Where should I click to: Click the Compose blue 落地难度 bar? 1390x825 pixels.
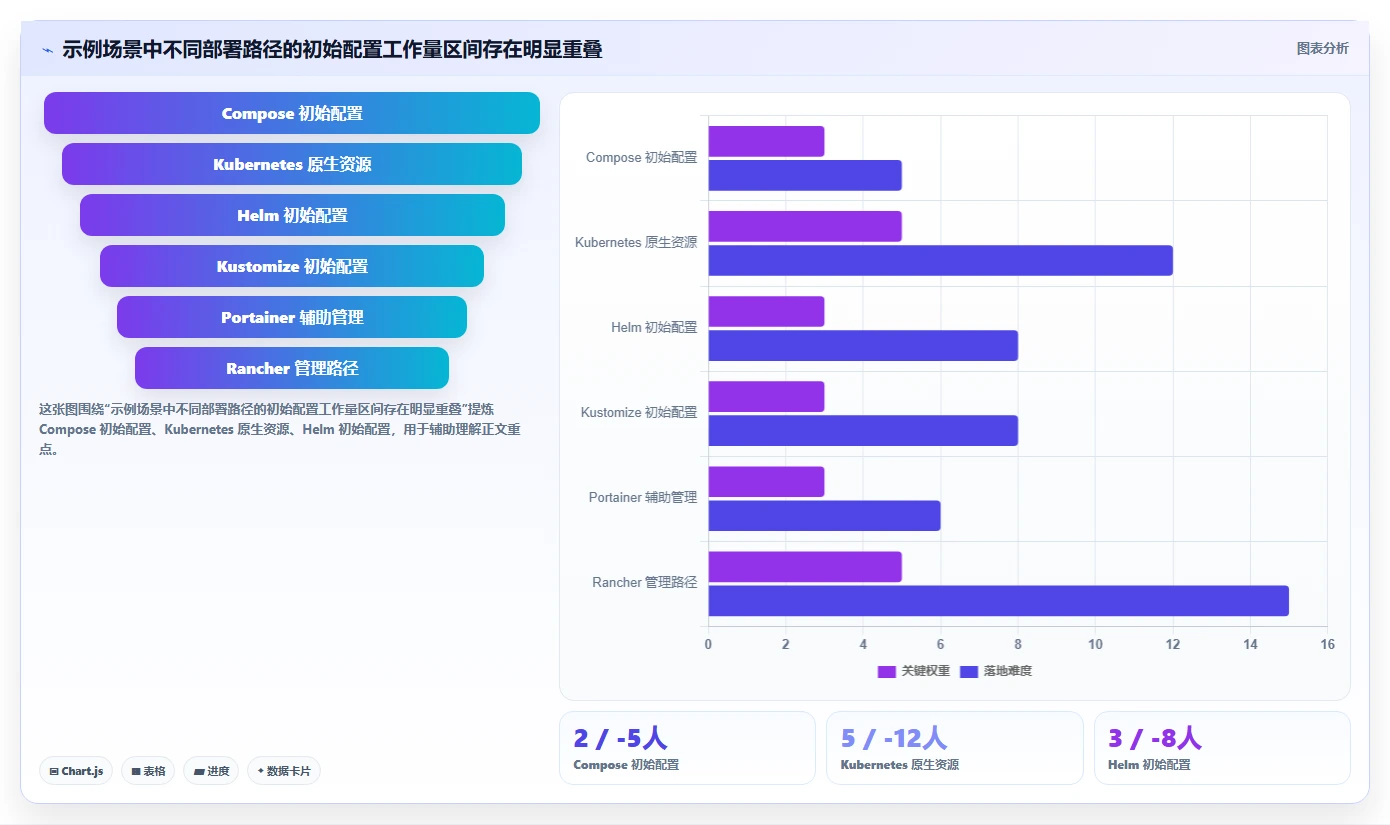(805, 175)
